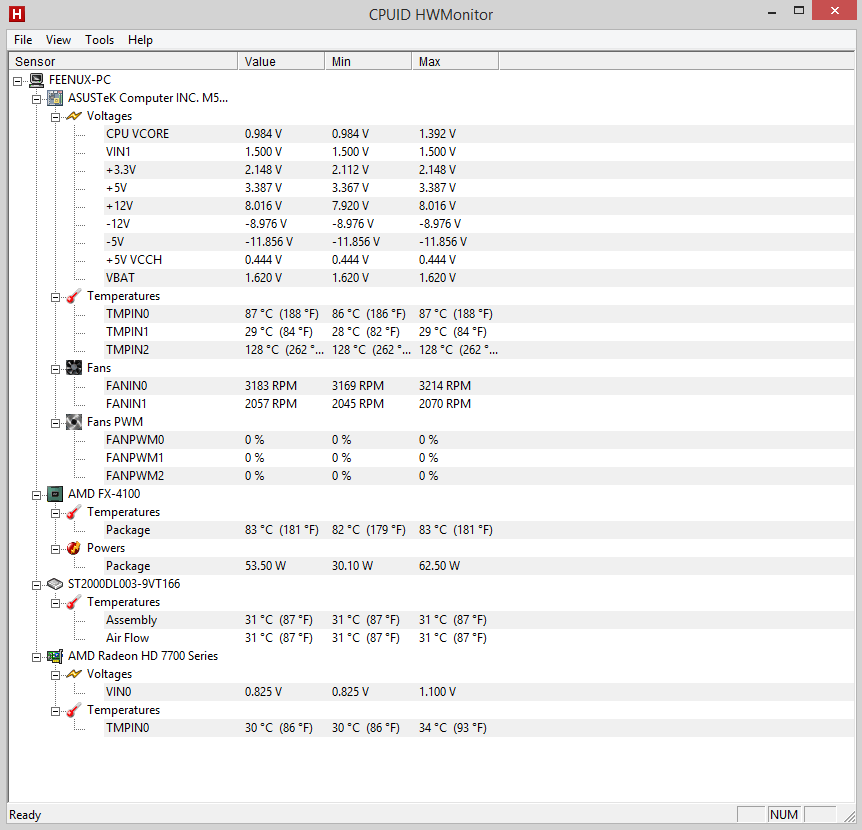The height and width of the screenshot is (830, 862).
Task: Click the Powers flame icon
Action: point(74,548)
